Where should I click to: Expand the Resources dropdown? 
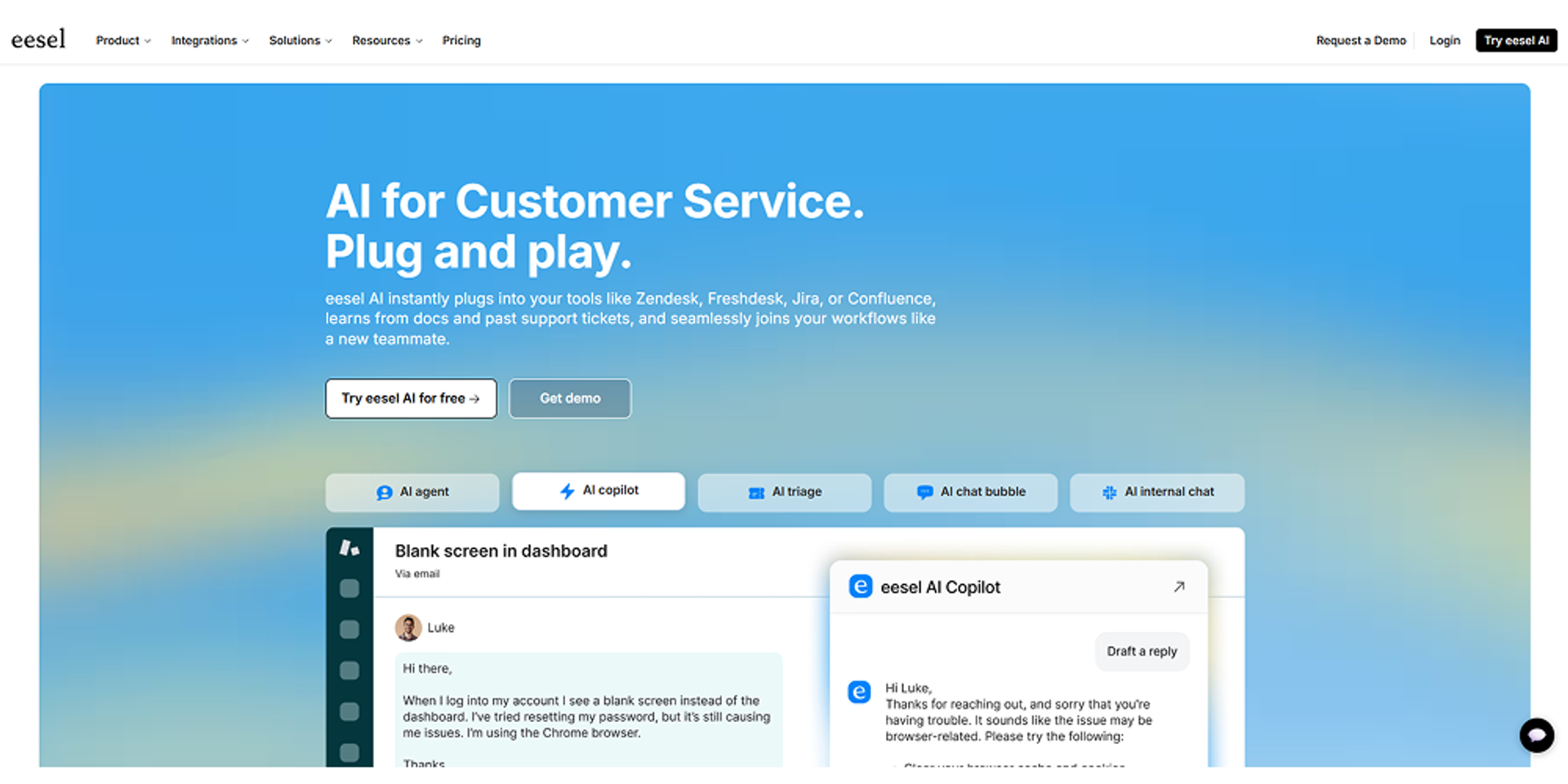pyautogui.click(x=387, y=40)
